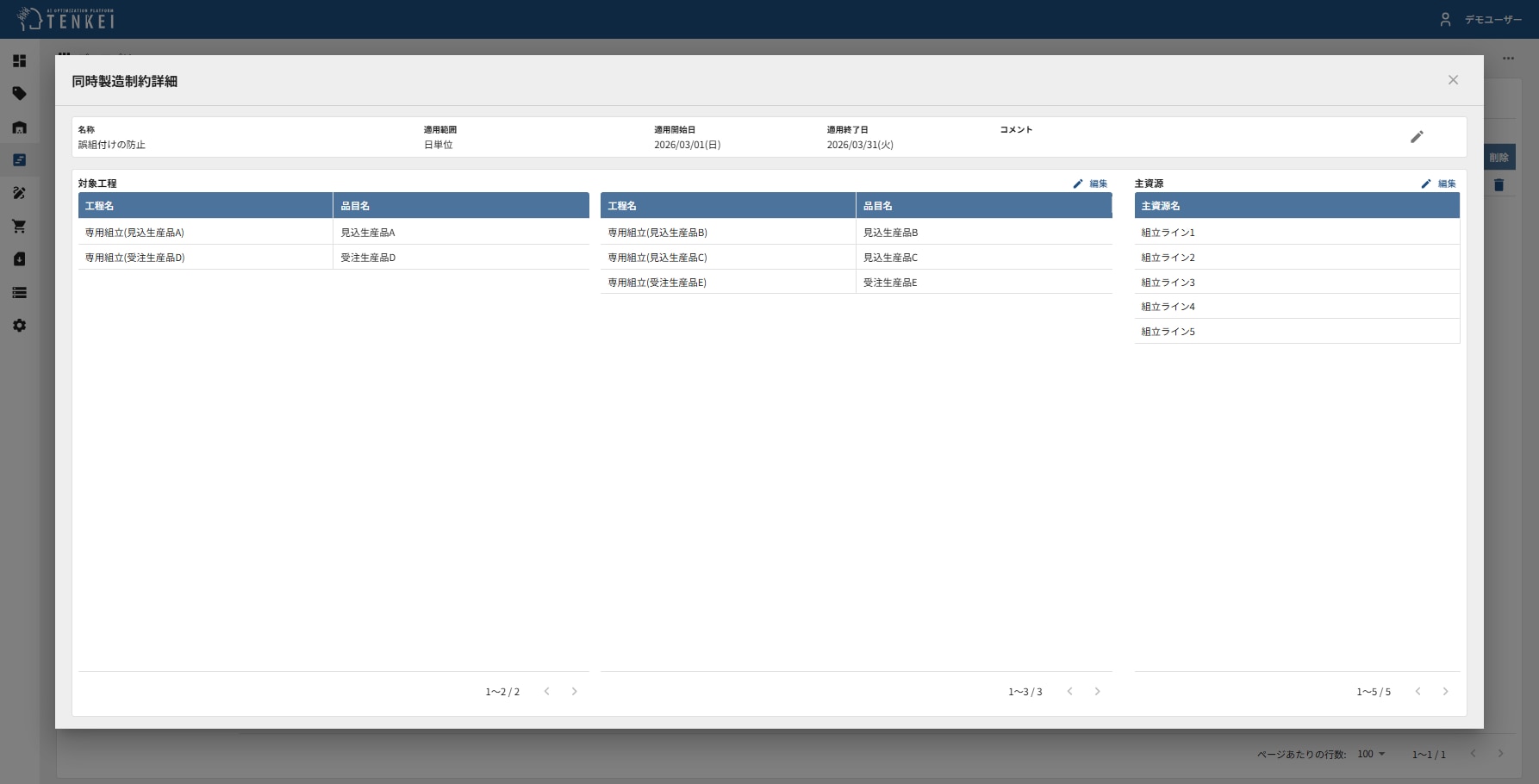Screen dimensions: 1539x784
Task: Go to next page of 主資源 table
Action: click(1446, 692)
